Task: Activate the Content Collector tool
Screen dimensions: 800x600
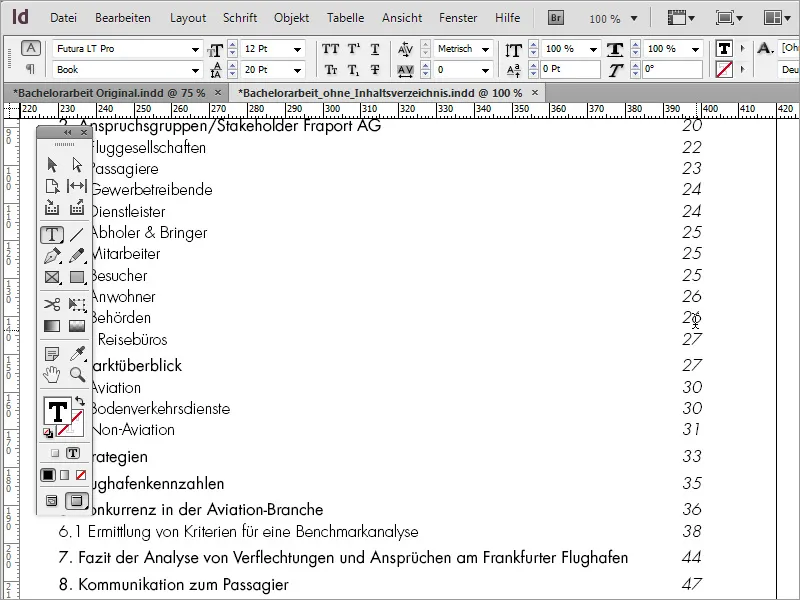Action: 52,207
